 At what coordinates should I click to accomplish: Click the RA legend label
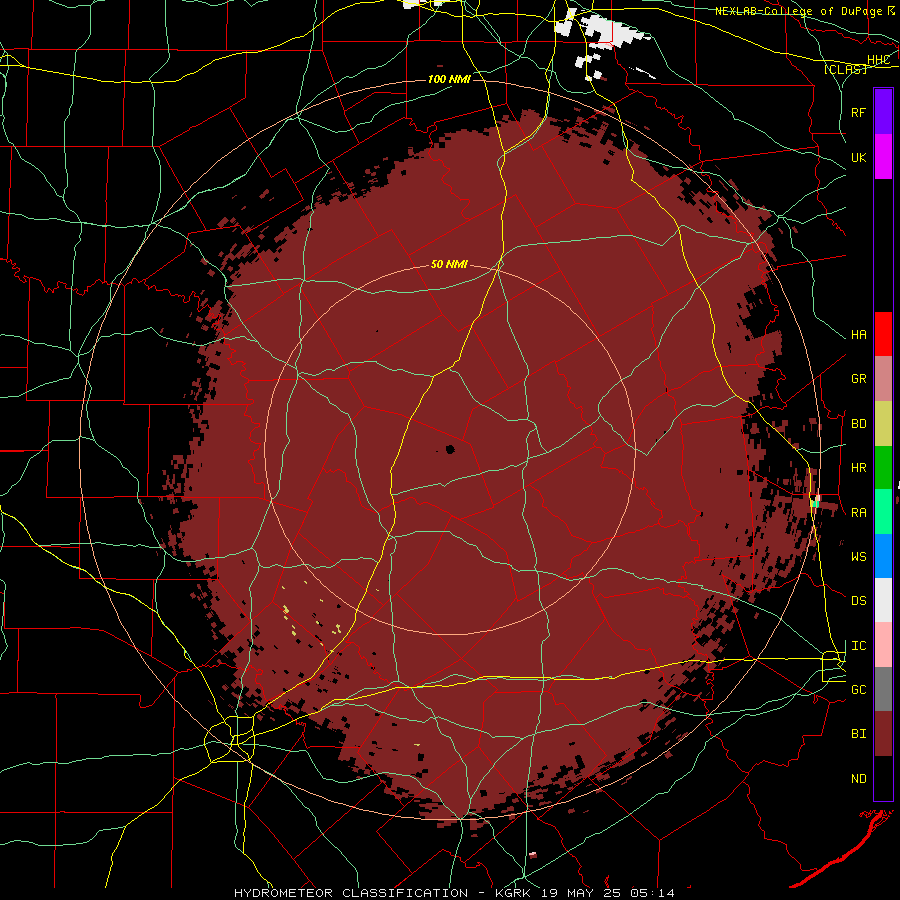point(858,513)
